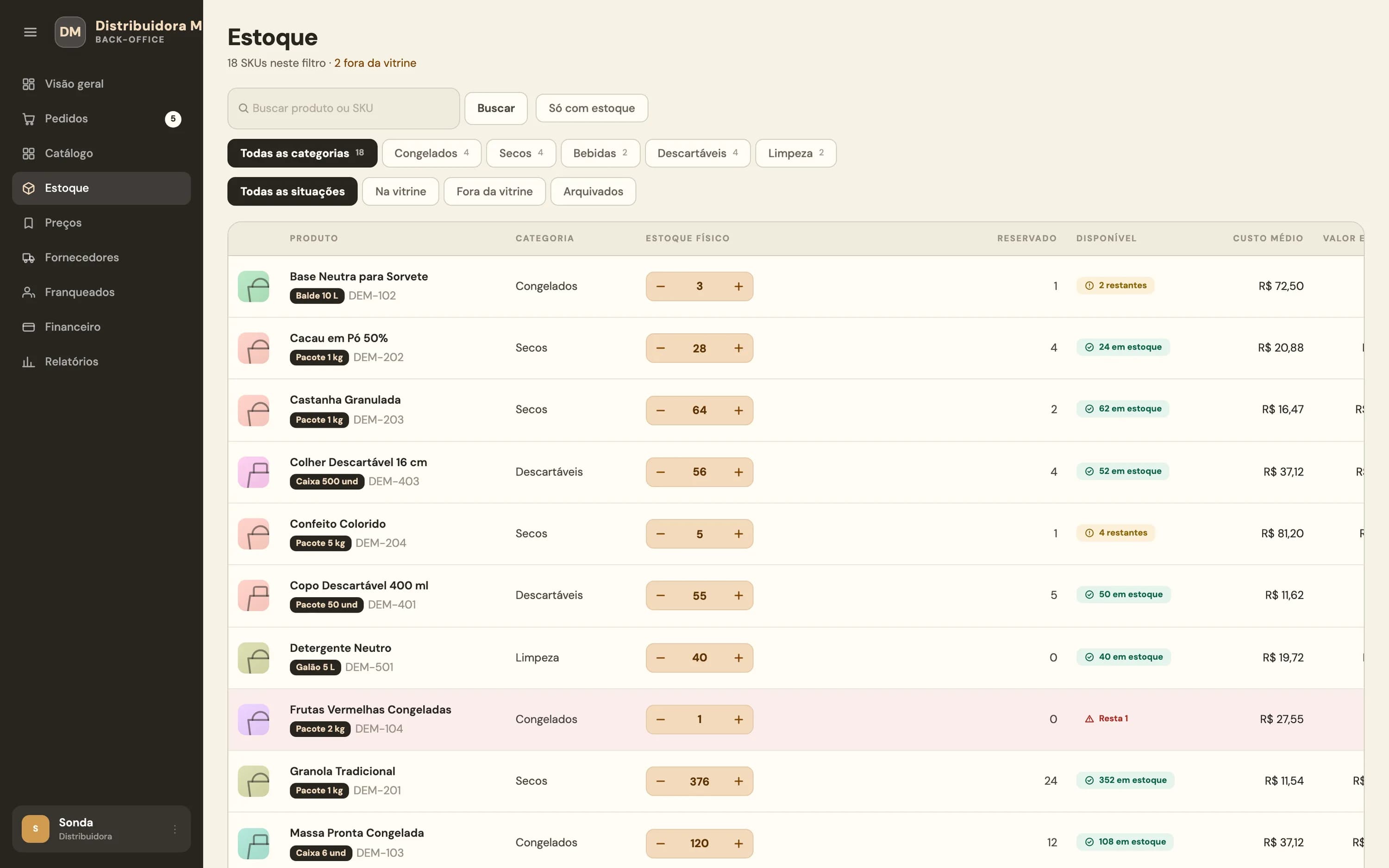The height and width of the screenshot is (868, 1389).
Task: Increase stock of Confeito Colorido
Action: [x=738, y=534]
